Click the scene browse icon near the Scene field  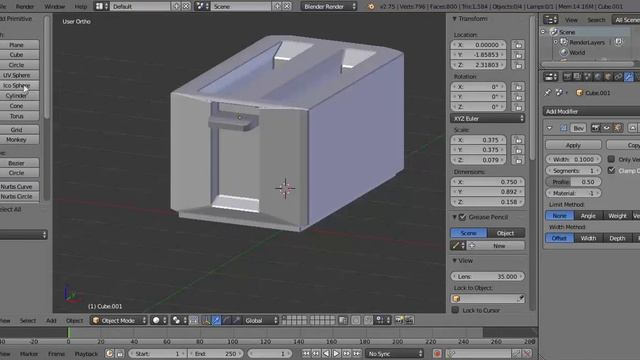tap(202, 6)
